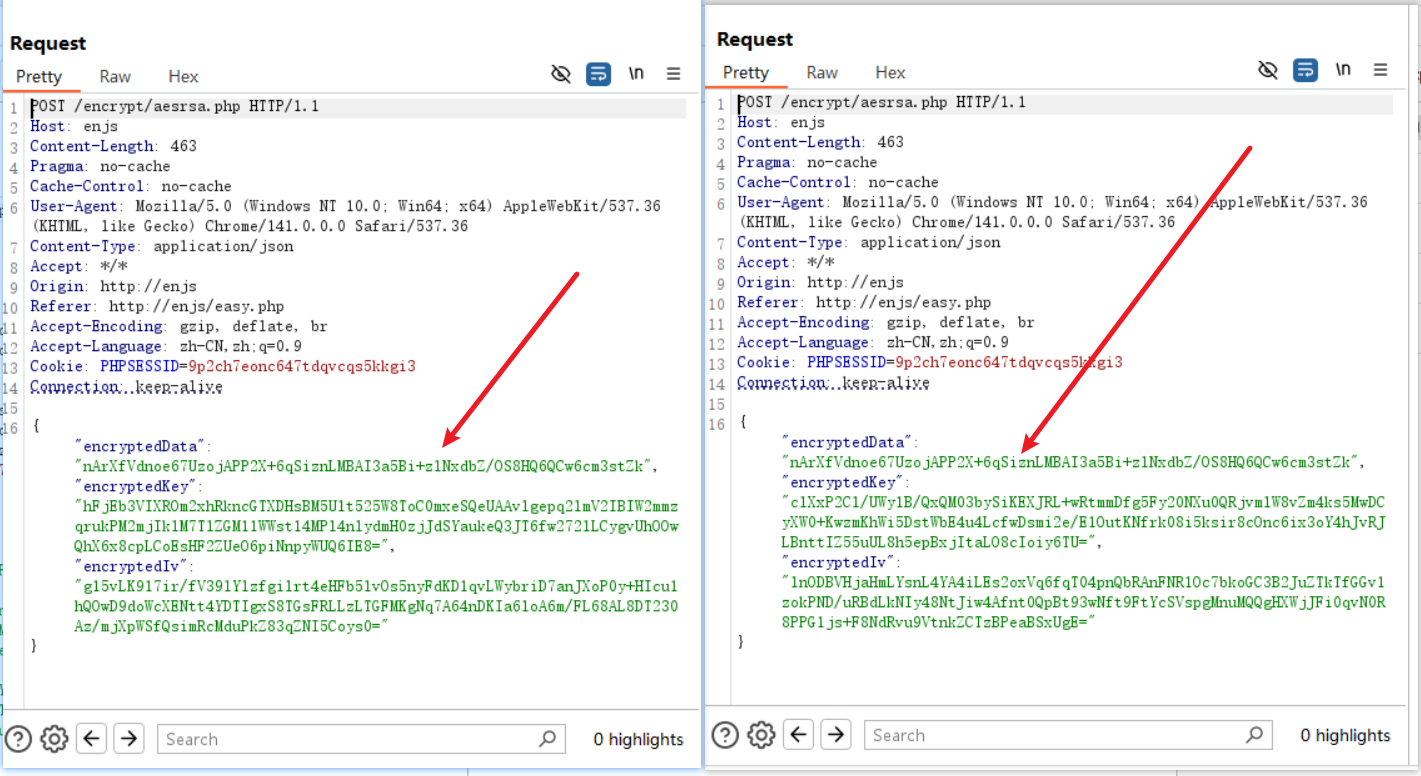Click magnifier icon in right search field
The width and height of the screenshot is (1421, 776).
click(1254, 735)
